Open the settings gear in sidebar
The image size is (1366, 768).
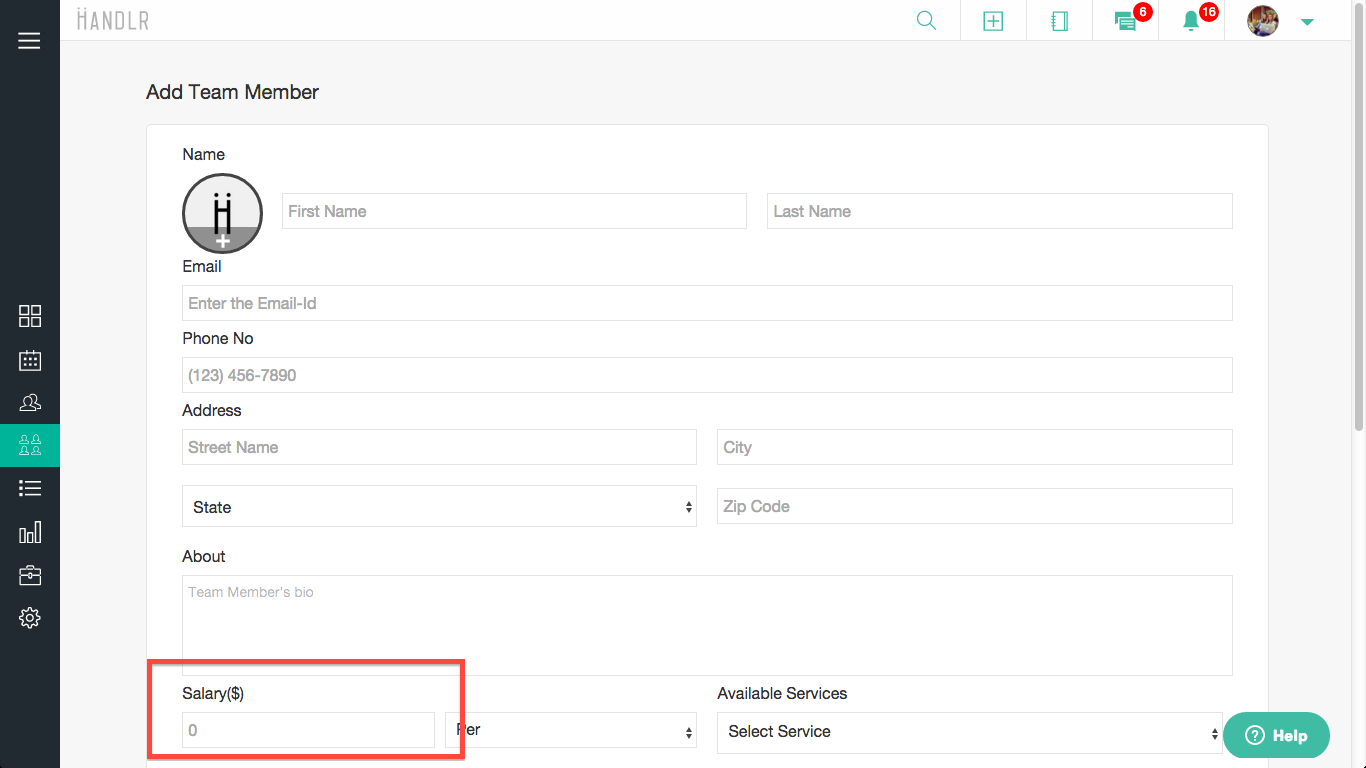pyautogui.click(x=30, y=618)
